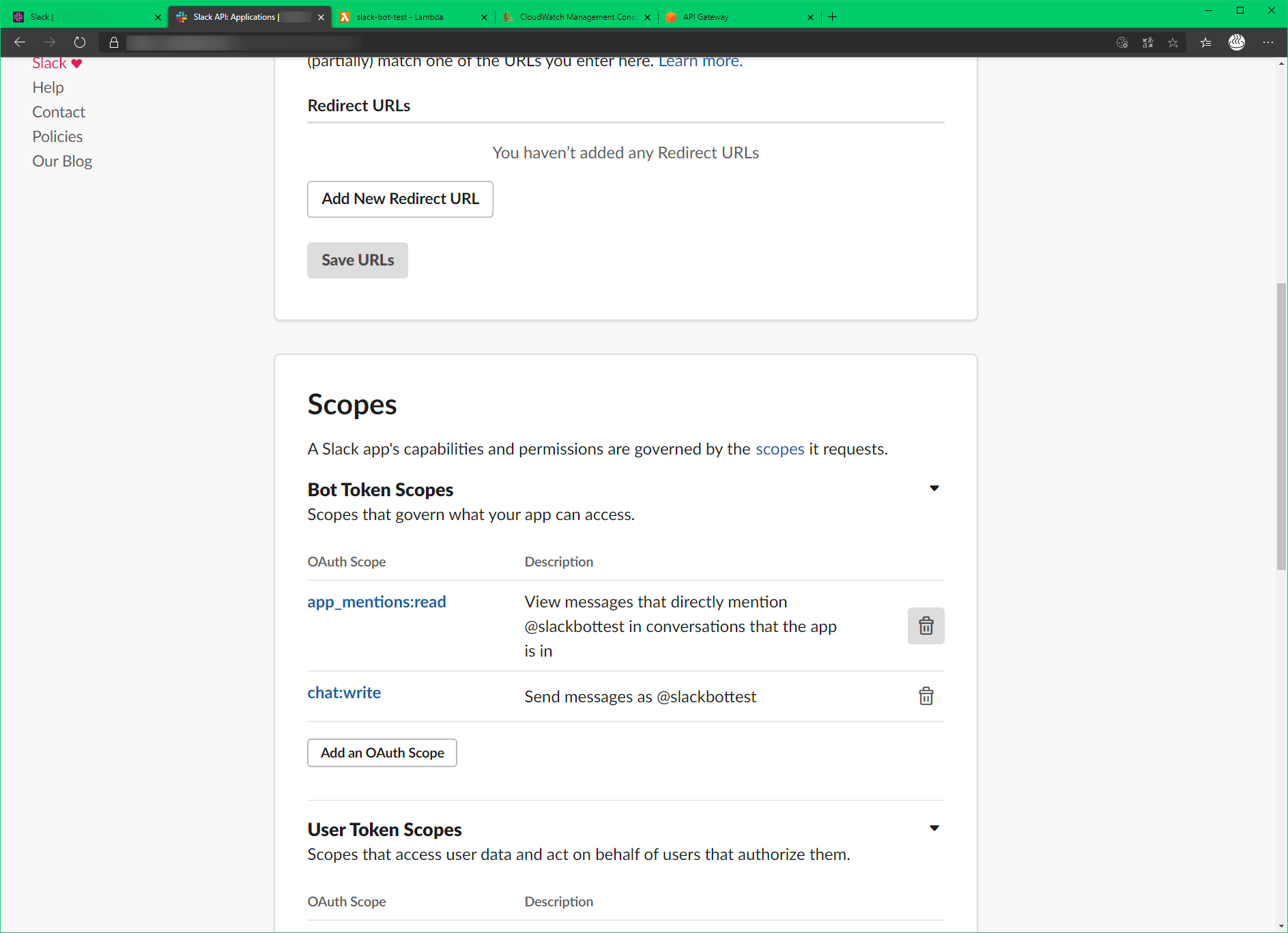
Task: Open the scopes documentation link
Action: [779, 448]
